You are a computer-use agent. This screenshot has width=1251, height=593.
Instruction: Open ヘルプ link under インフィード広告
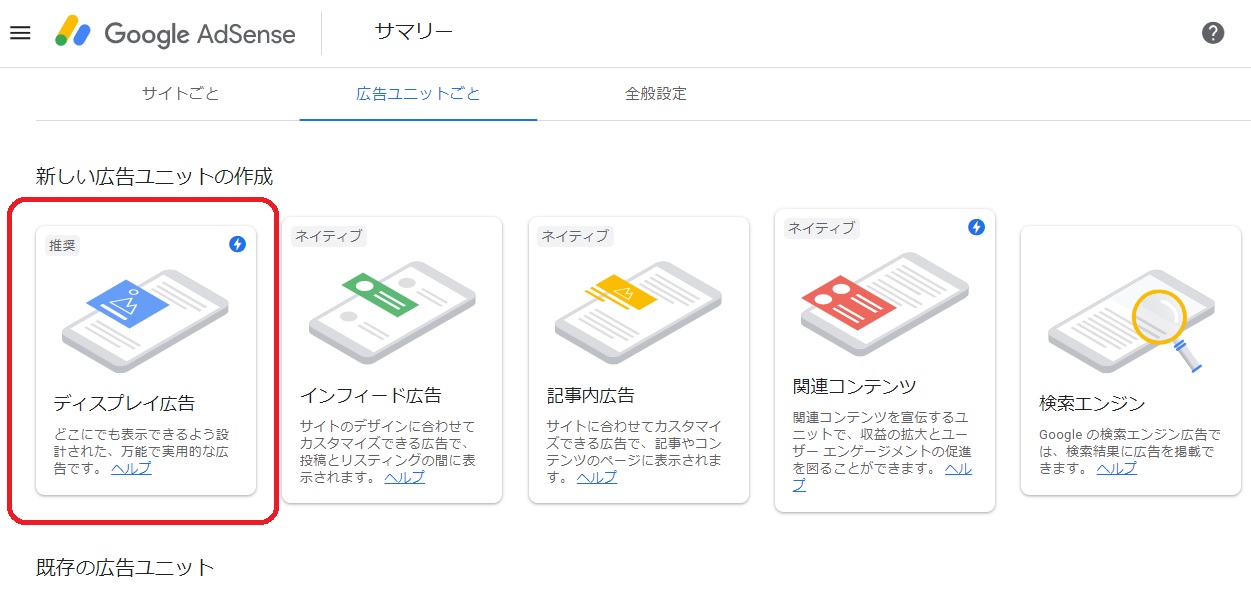(x=405, y=477)
